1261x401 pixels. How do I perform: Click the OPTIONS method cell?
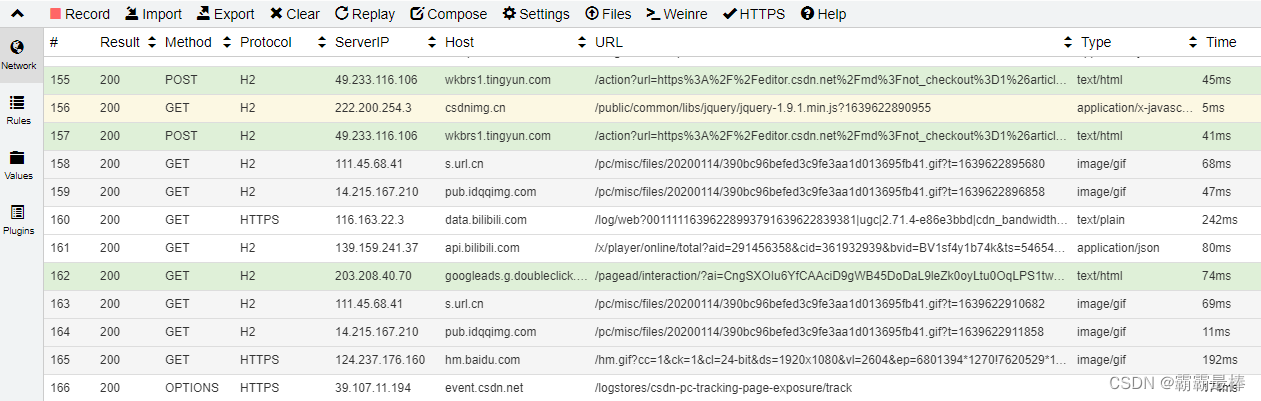point(193,388)
